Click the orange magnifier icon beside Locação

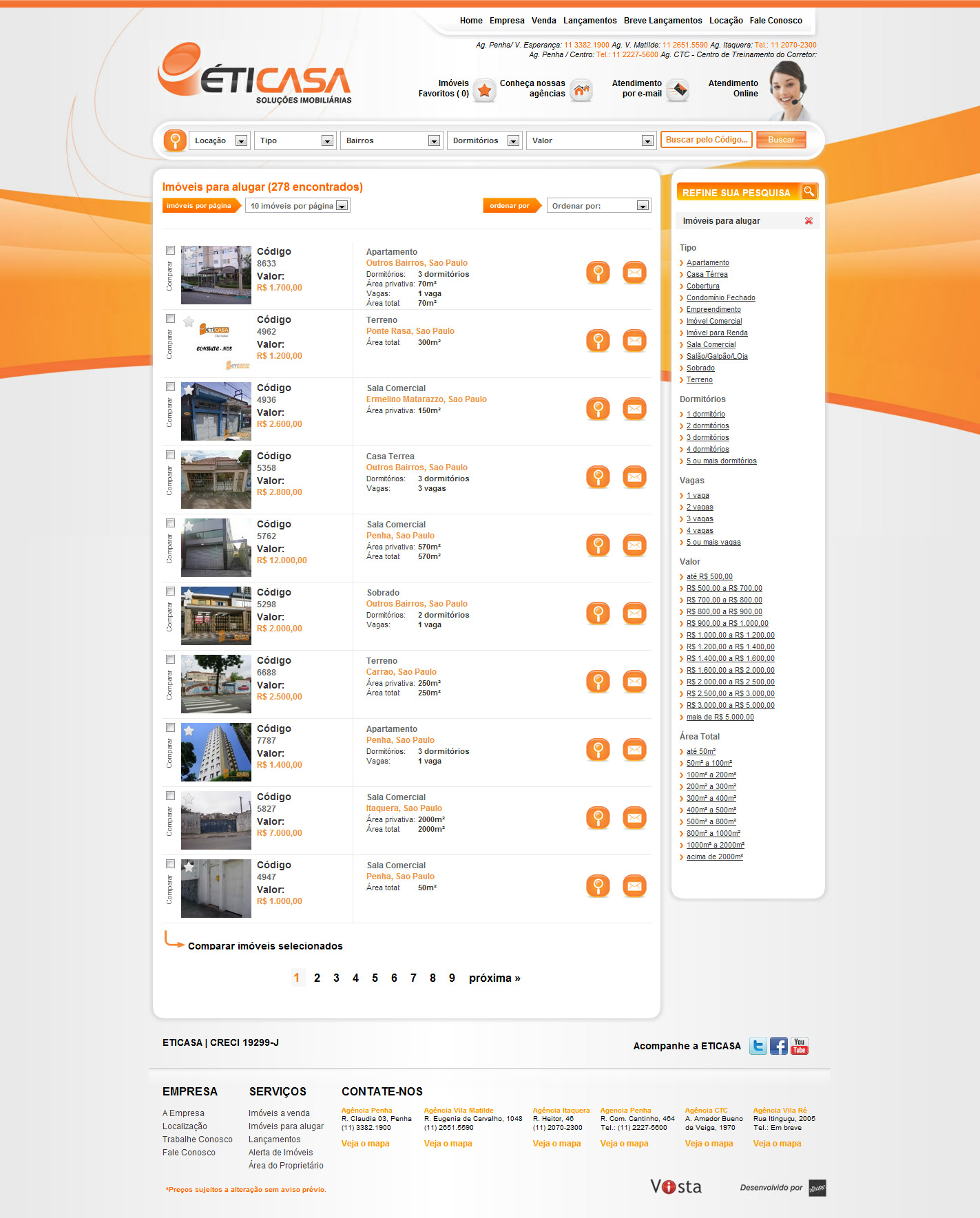175,140
